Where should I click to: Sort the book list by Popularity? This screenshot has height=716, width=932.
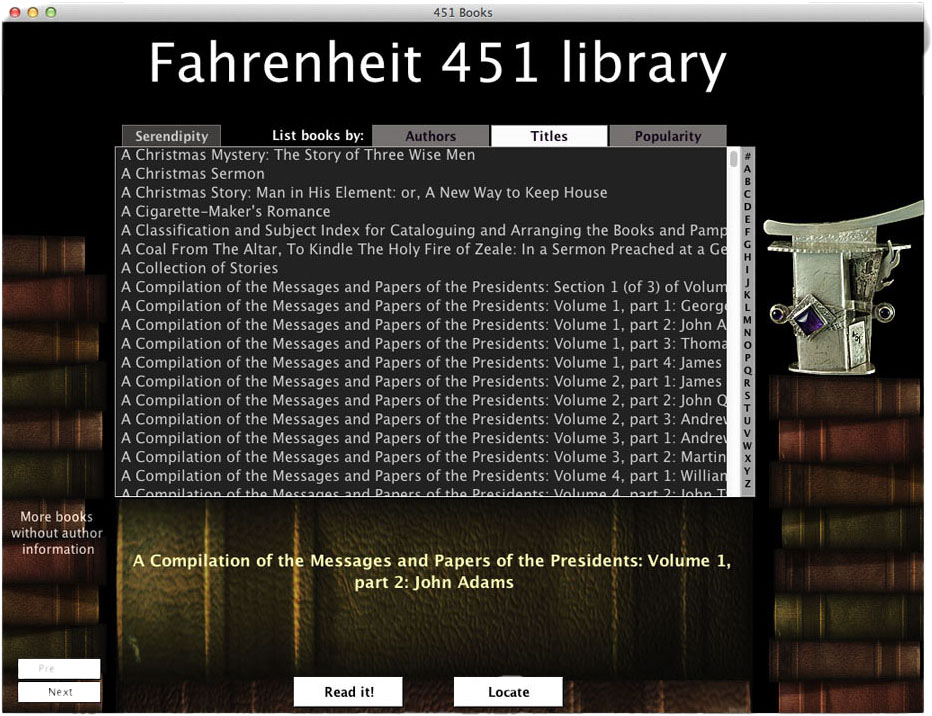(667, 136)
